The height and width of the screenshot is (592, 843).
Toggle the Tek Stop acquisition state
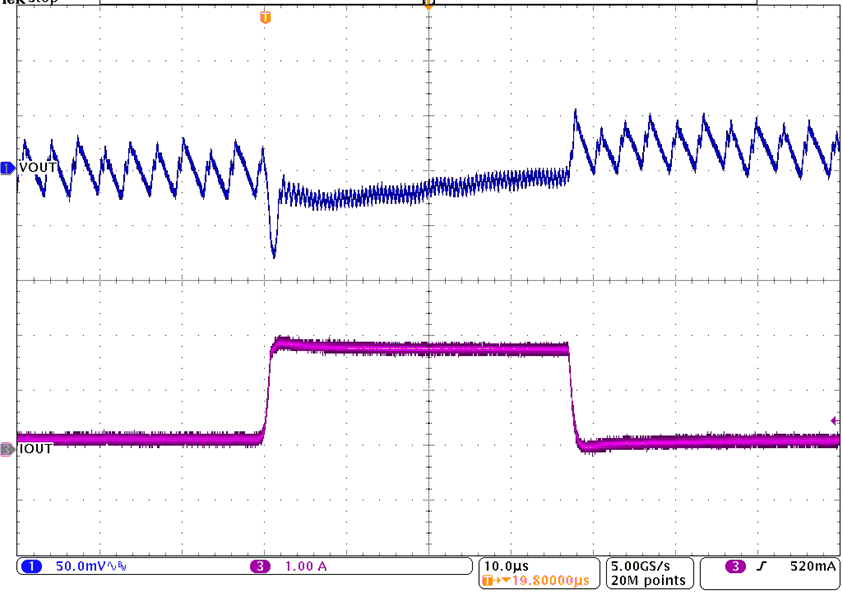point(25,4)
